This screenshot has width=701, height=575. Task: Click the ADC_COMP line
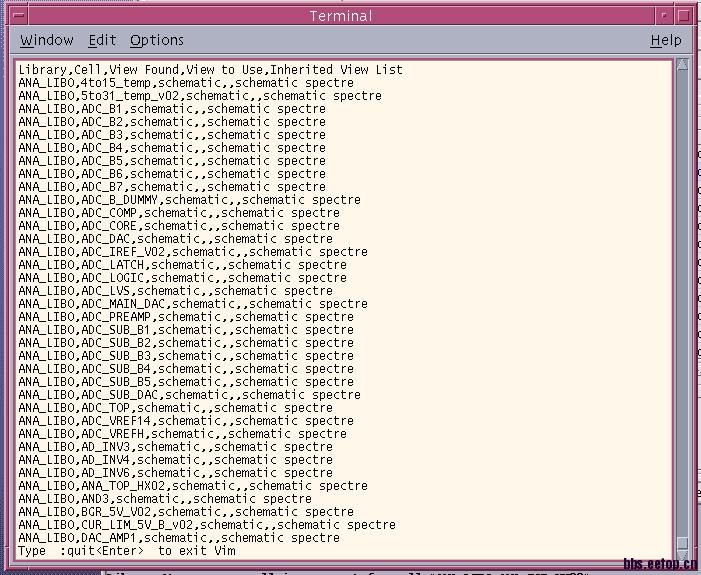pyautogui.click(x=179, y=212)
